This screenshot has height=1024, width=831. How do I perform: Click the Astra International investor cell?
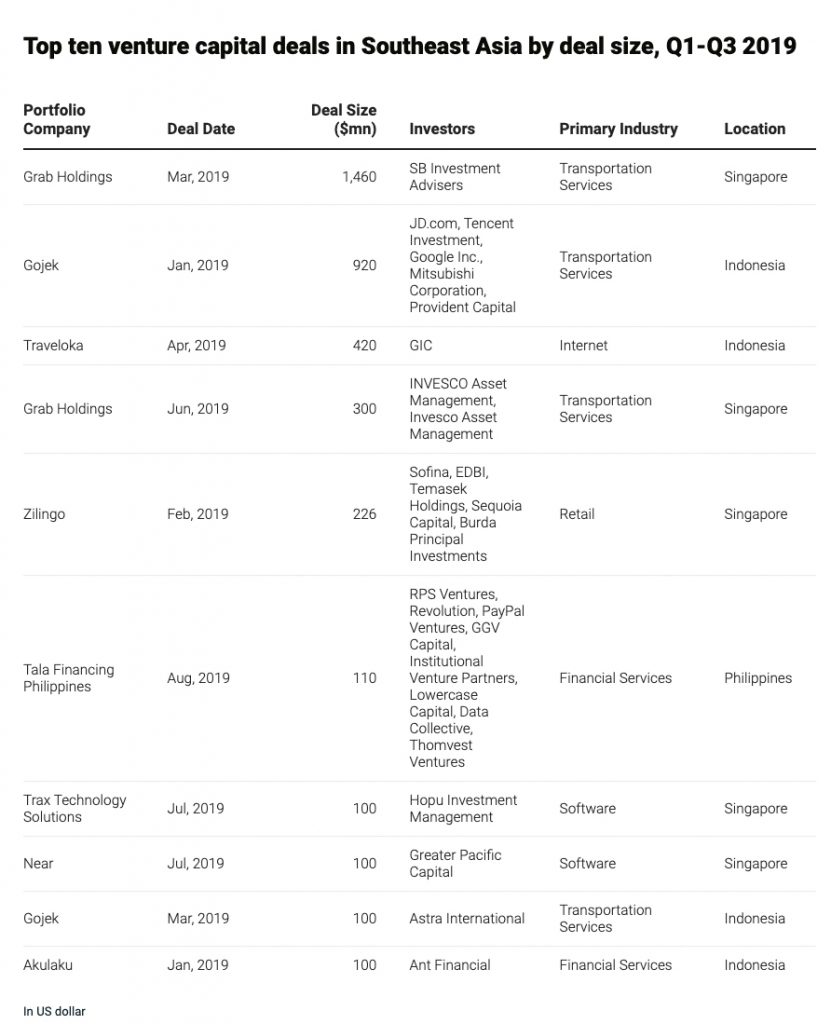[467, 918]
